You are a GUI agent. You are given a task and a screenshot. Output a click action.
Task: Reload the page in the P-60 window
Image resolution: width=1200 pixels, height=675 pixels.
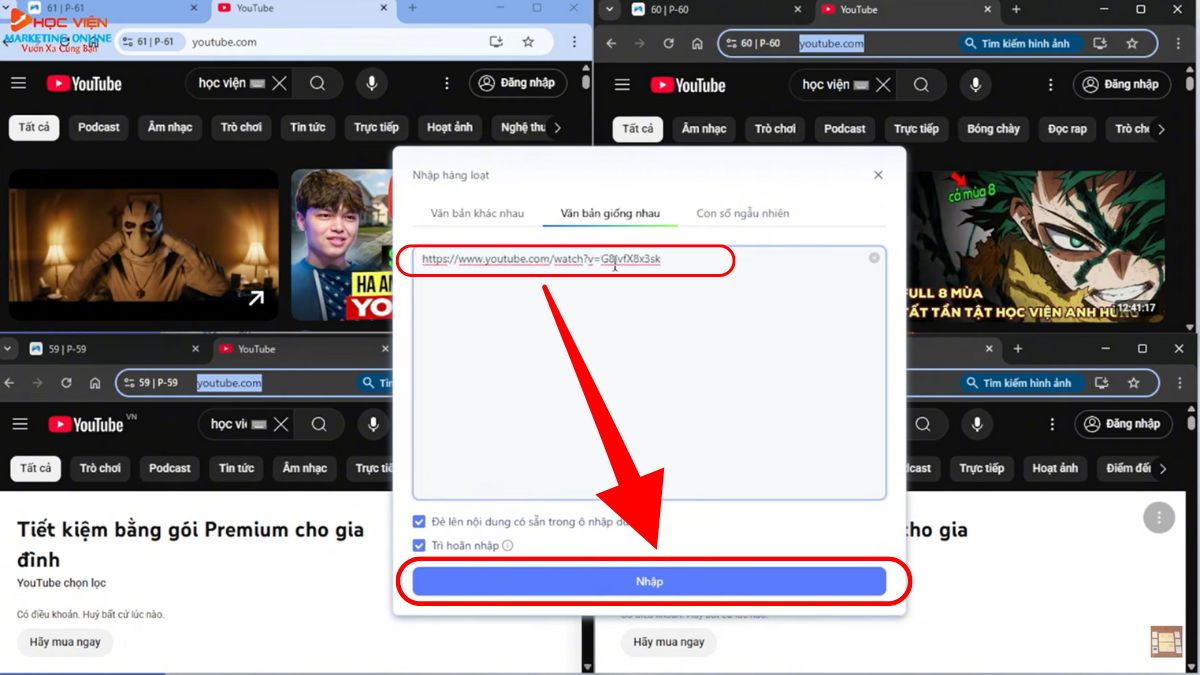click(x=669, y=44)
